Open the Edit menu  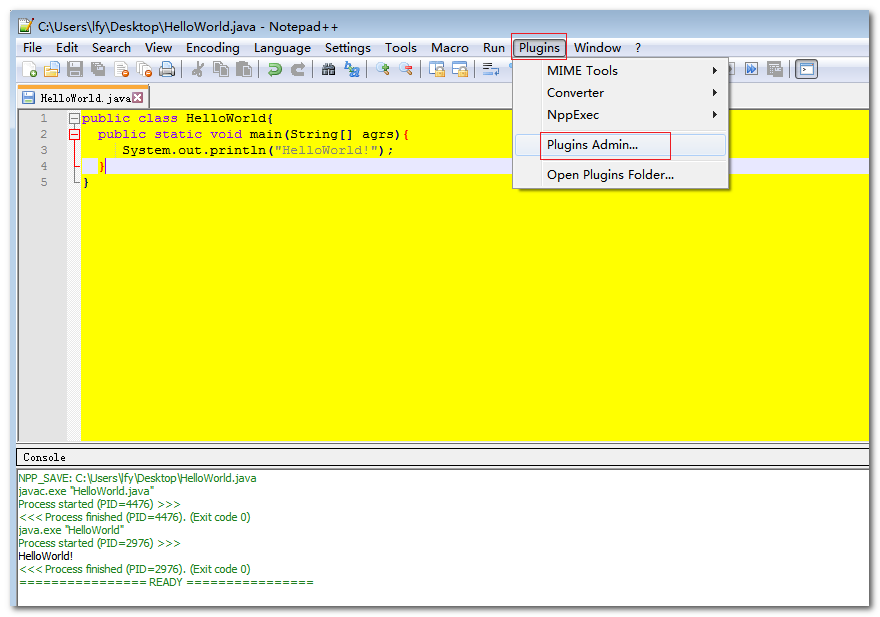(x=67, y=48)
